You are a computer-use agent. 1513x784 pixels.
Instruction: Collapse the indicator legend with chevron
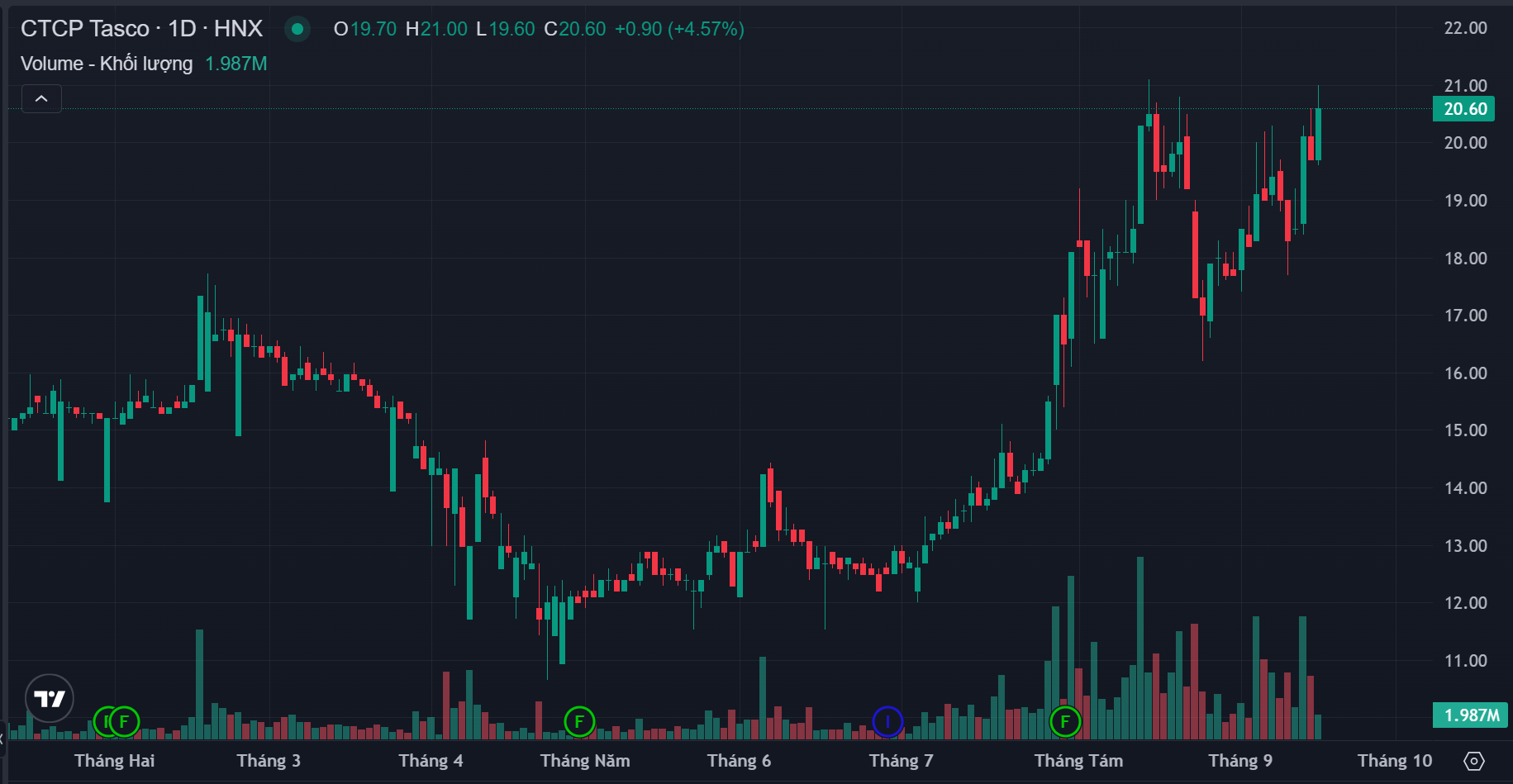(x=41, y=99)
